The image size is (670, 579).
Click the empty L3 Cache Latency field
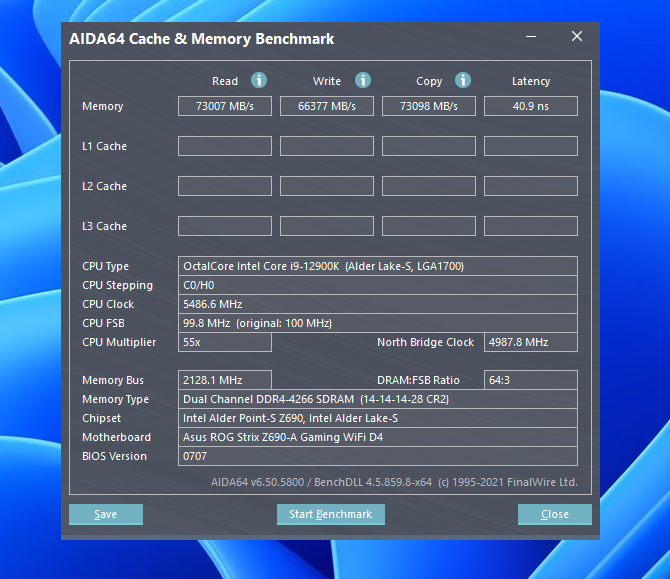[x=531, y=226]
